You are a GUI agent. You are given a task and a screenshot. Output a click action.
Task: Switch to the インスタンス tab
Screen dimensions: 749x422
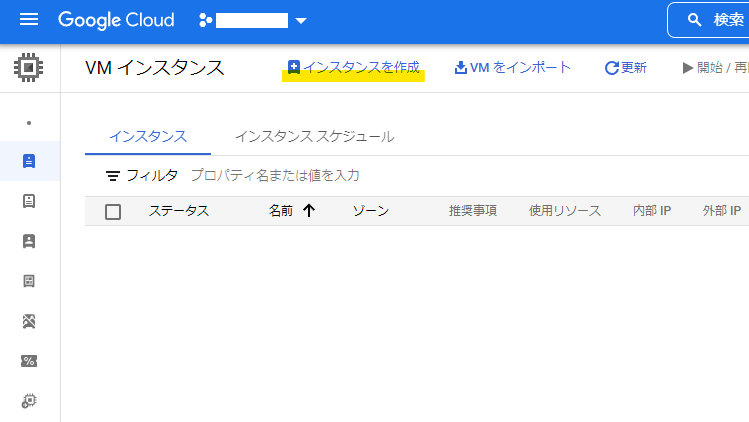(x=148, y=137)
